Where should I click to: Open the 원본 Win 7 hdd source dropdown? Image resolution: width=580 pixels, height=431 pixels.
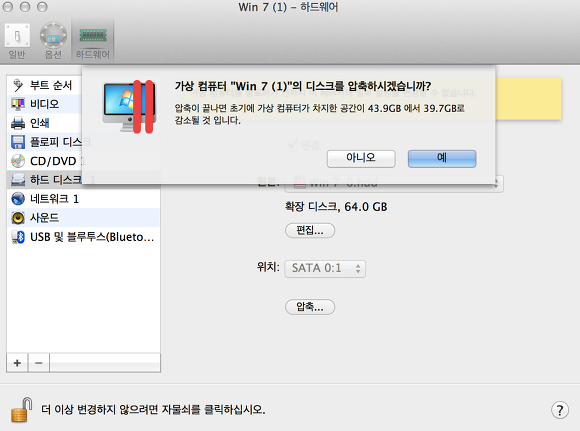pos(394,183)
